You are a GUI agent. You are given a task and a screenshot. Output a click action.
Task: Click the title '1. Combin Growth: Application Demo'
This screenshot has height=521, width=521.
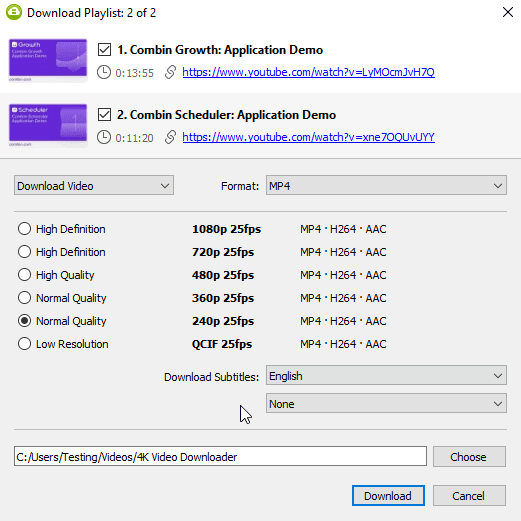click(x=220, y=50)
